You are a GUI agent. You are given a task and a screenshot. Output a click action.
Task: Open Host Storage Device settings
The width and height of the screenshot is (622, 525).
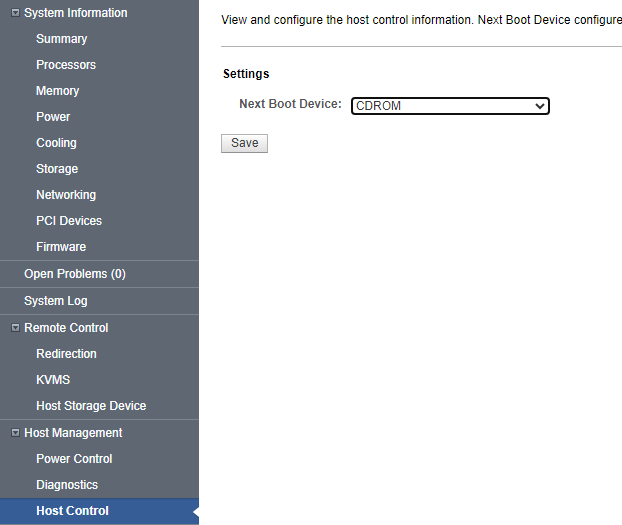click(x=91, y=406)
